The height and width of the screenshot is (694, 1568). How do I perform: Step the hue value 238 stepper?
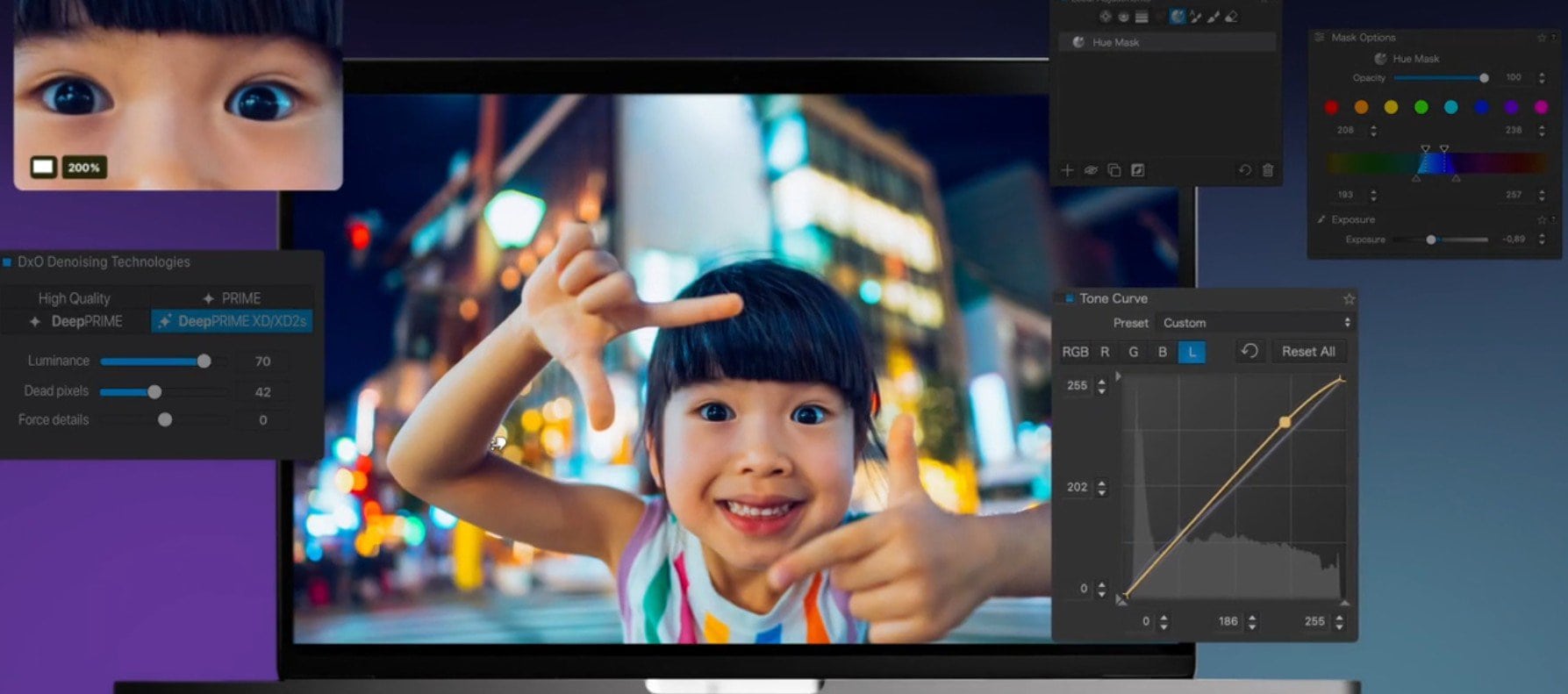click(1542, 131)
